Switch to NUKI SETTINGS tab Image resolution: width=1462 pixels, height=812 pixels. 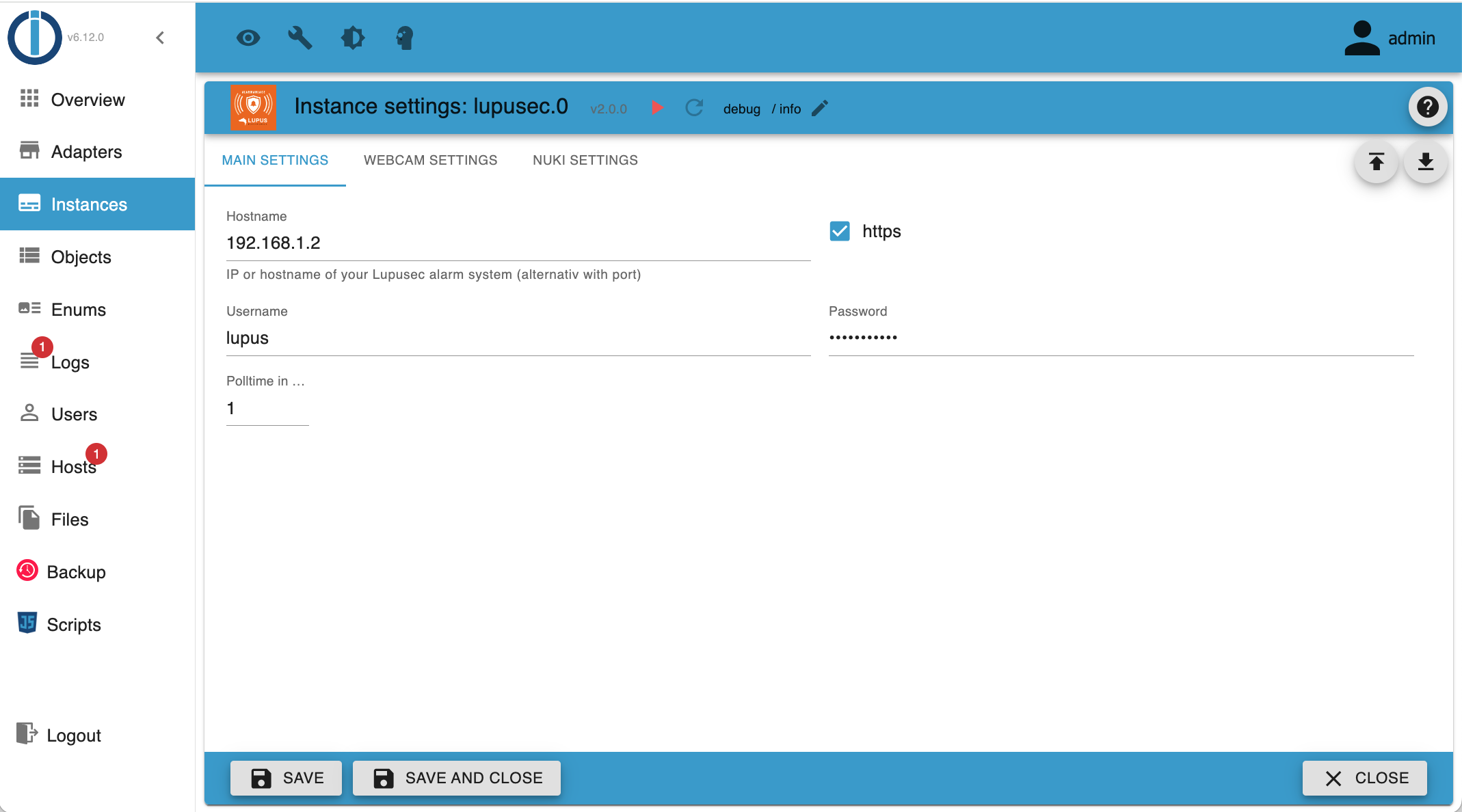tap(583, 160)
